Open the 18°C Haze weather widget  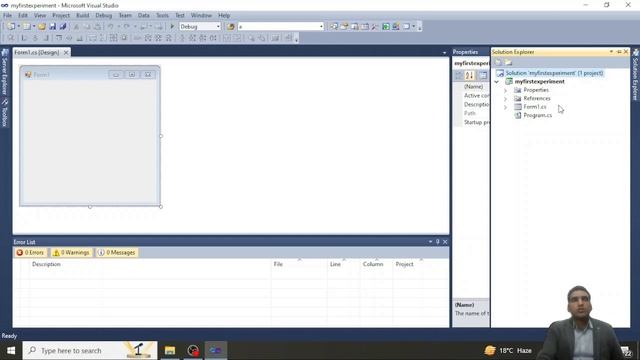tap(508, 351)
